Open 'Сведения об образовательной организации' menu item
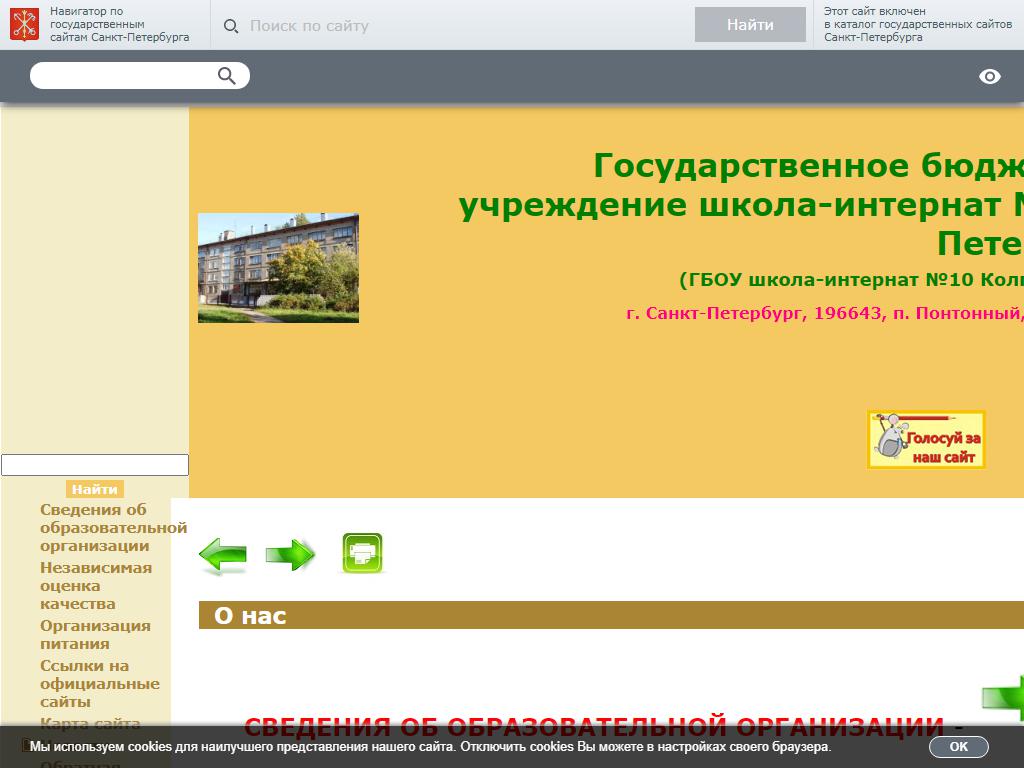Screen dimensions: 1024x768 (x=112, y=528)
